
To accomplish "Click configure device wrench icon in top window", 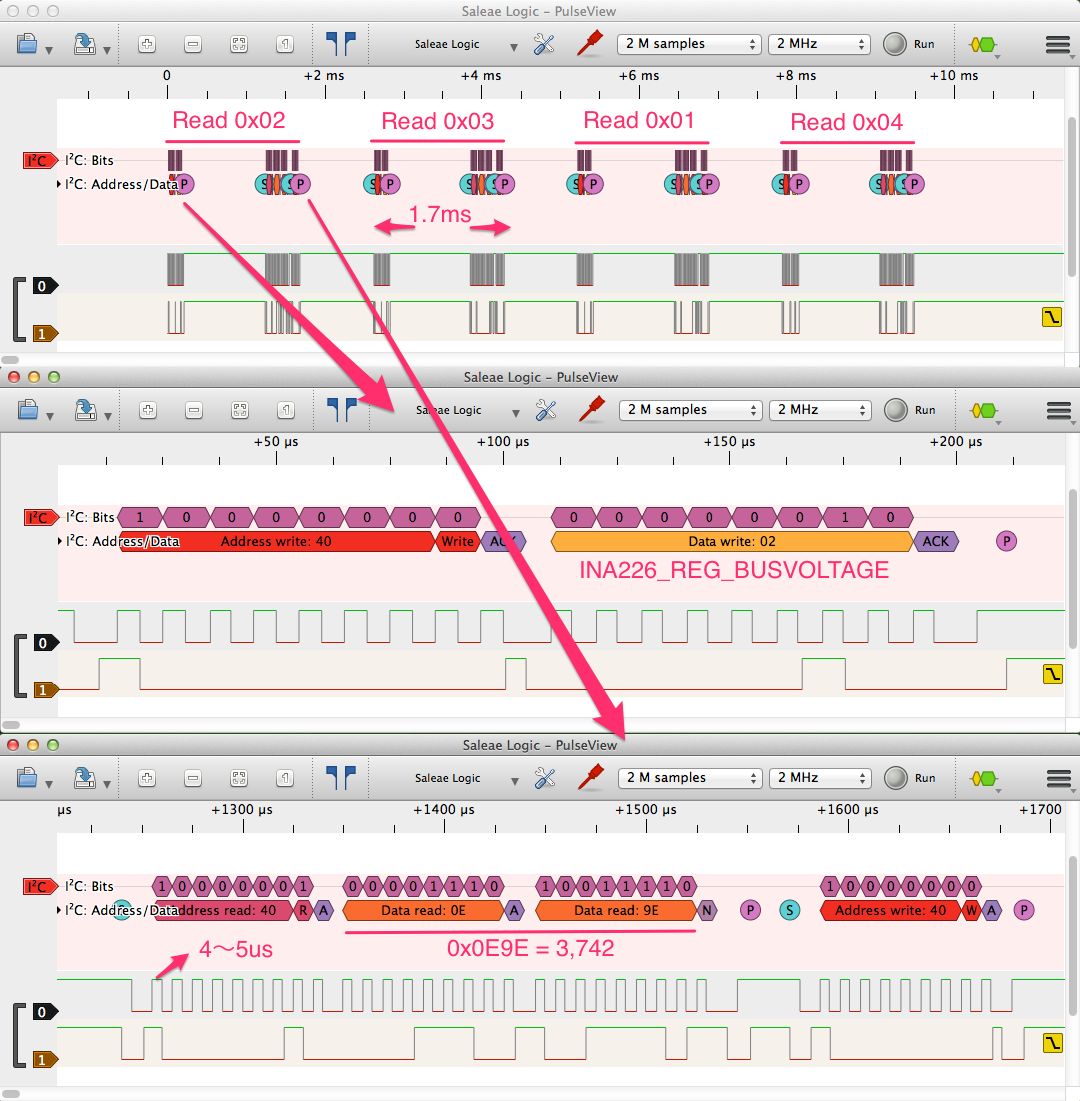I will tap(544, 44).
